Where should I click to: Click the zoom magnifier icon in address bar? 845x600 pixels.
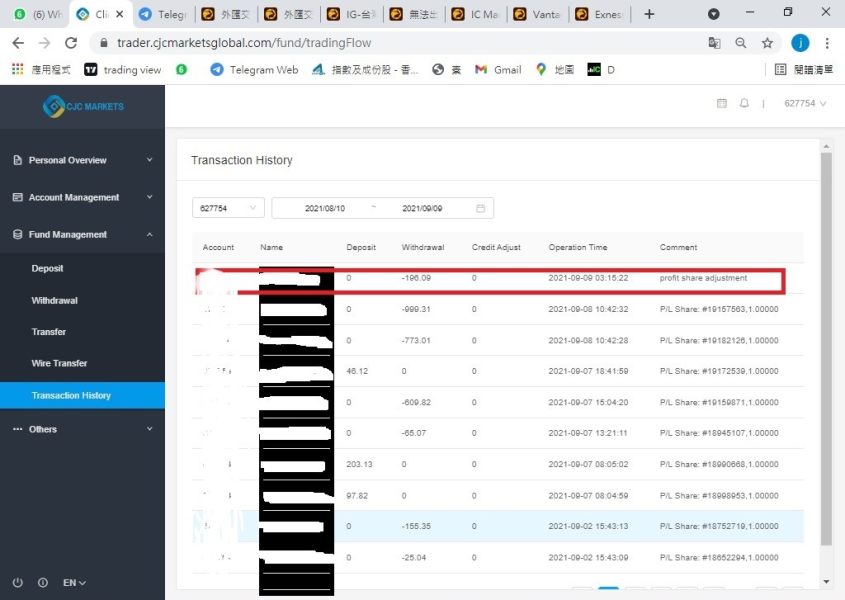point(741,43)
